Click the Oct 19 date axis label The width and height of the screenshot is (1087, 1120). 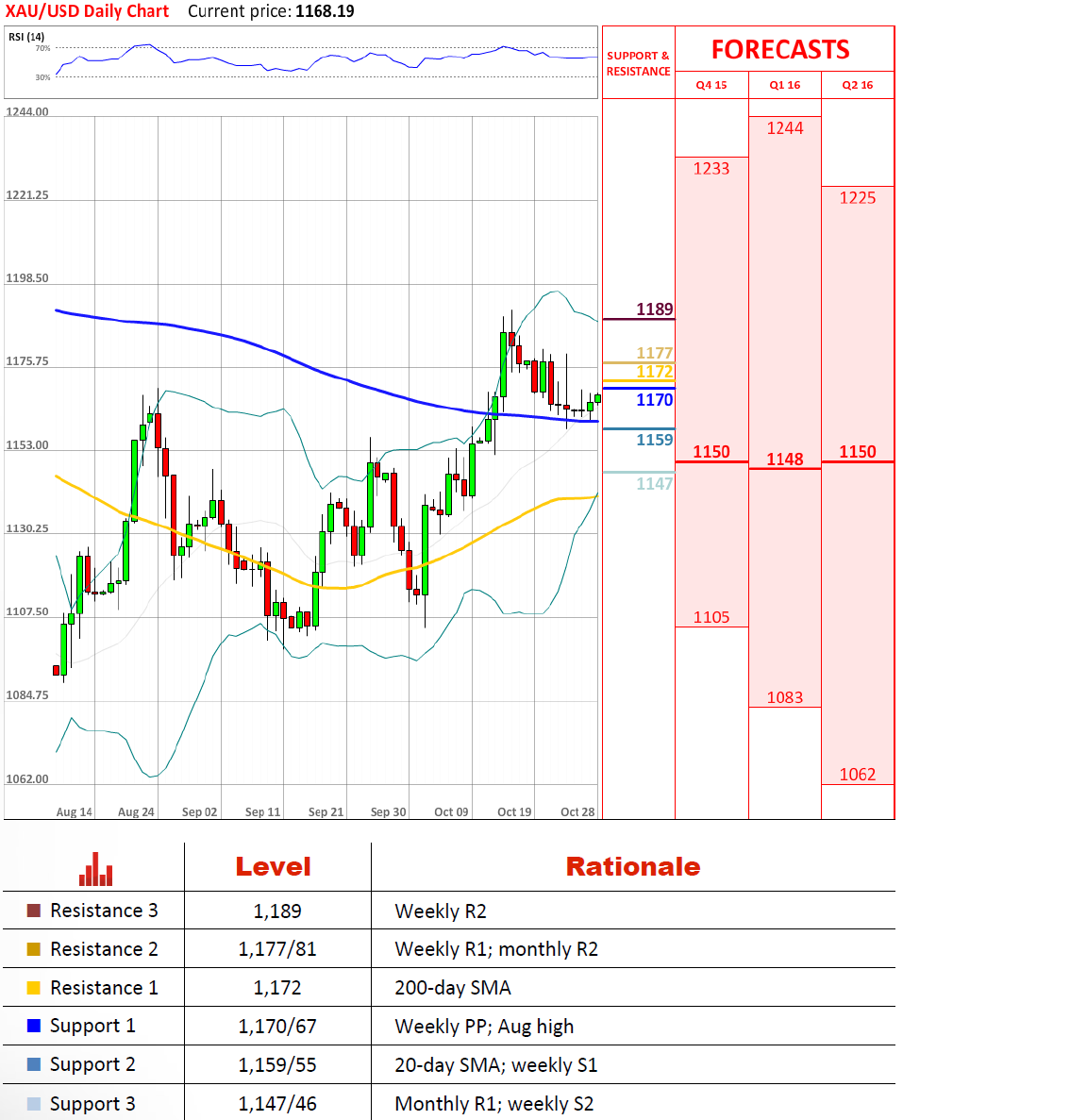tap(514, 812)
